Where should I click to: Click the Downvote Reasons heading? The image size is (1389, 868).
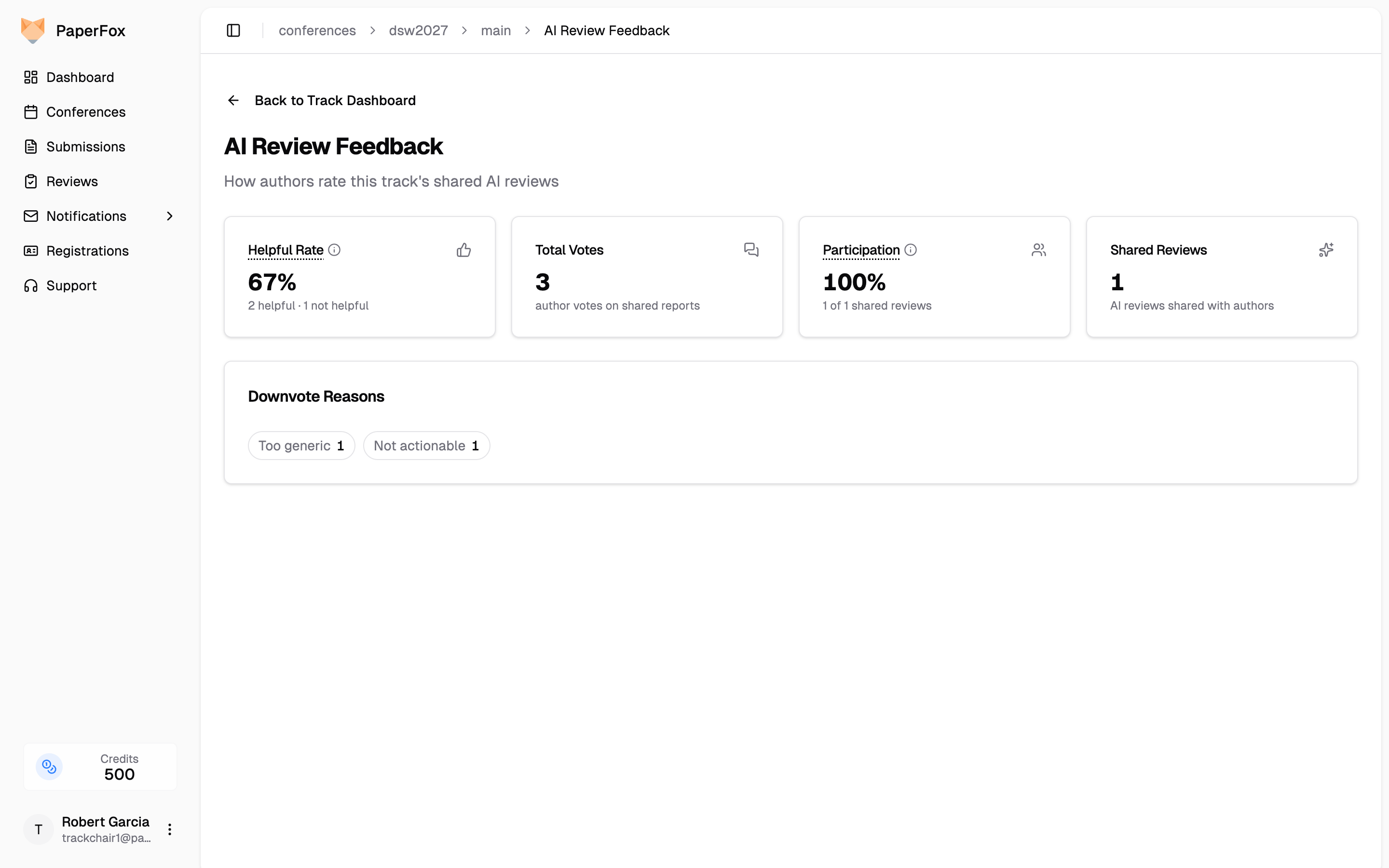click(x=316, y=396)
